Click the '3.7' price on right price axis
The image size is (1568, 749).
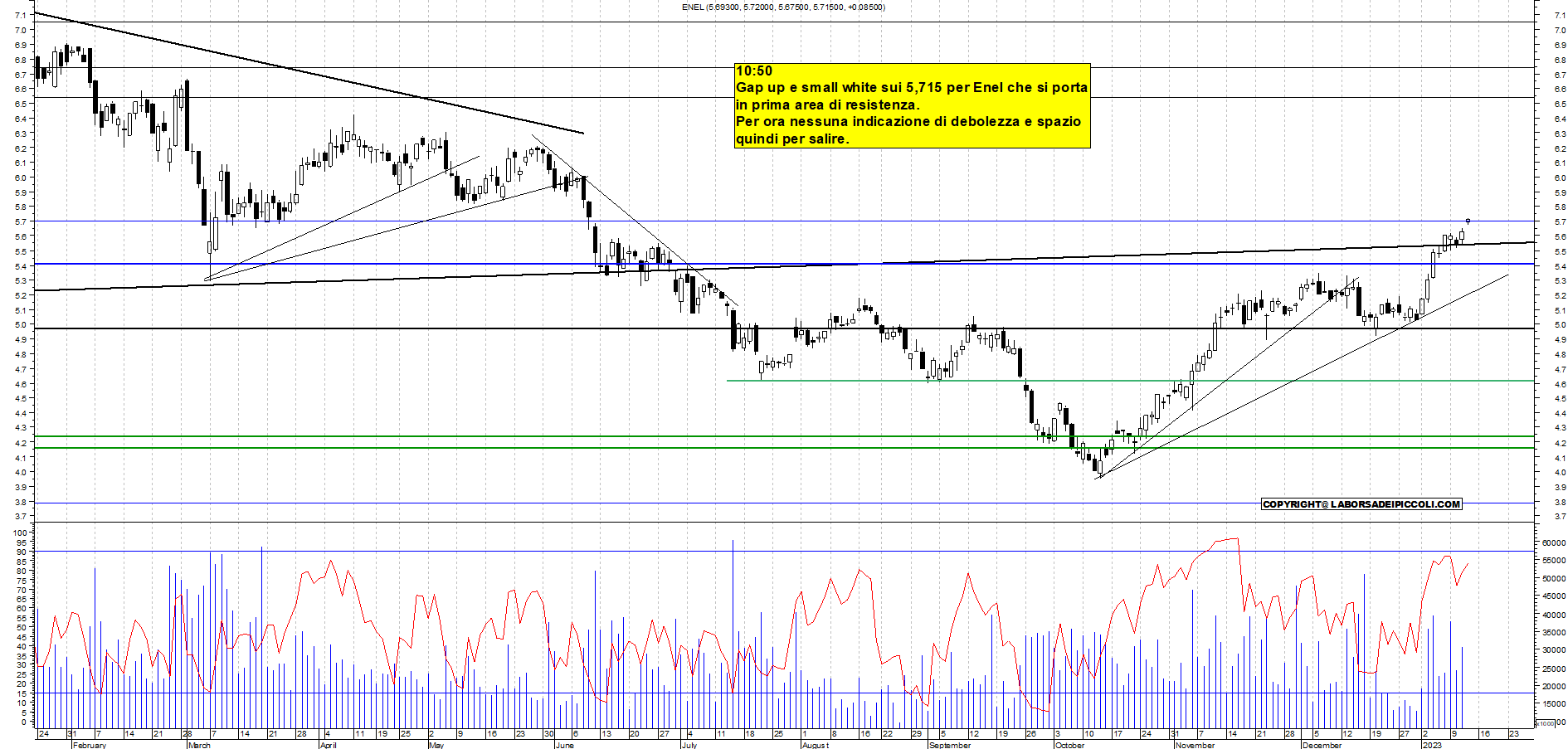(x=1561, y=517)
